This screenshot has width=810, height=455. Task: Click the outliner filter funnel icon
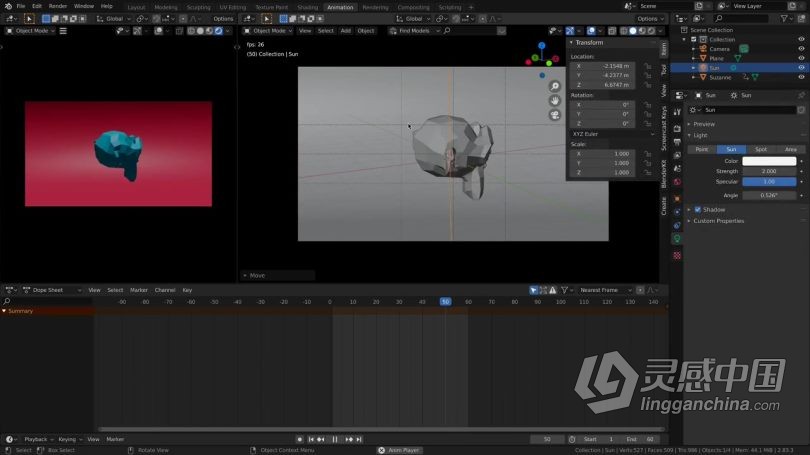784,19
